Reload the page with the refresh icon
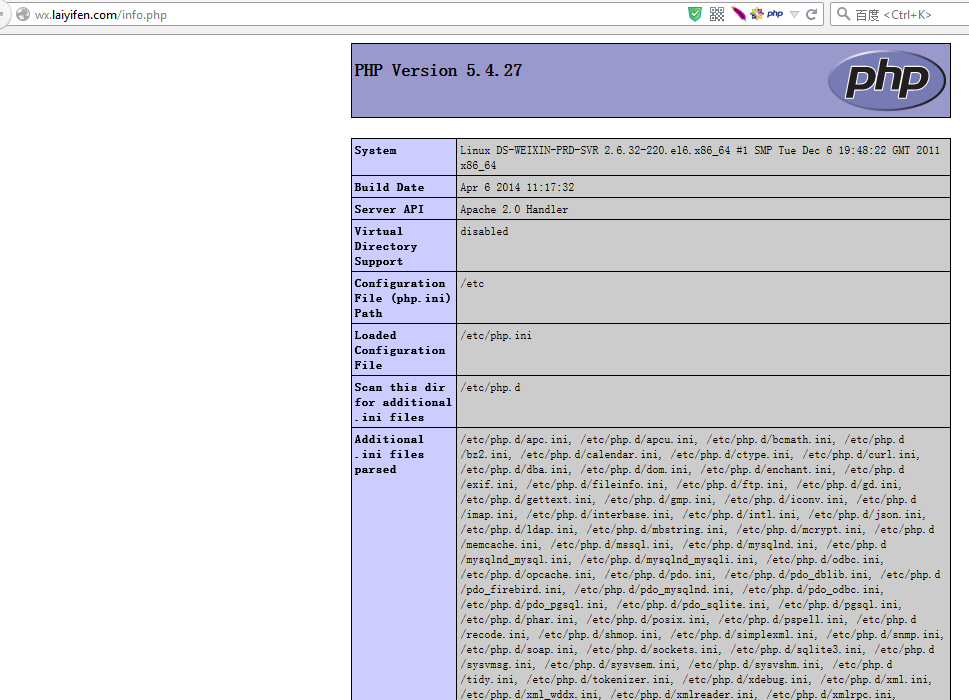 click(811, 14)
